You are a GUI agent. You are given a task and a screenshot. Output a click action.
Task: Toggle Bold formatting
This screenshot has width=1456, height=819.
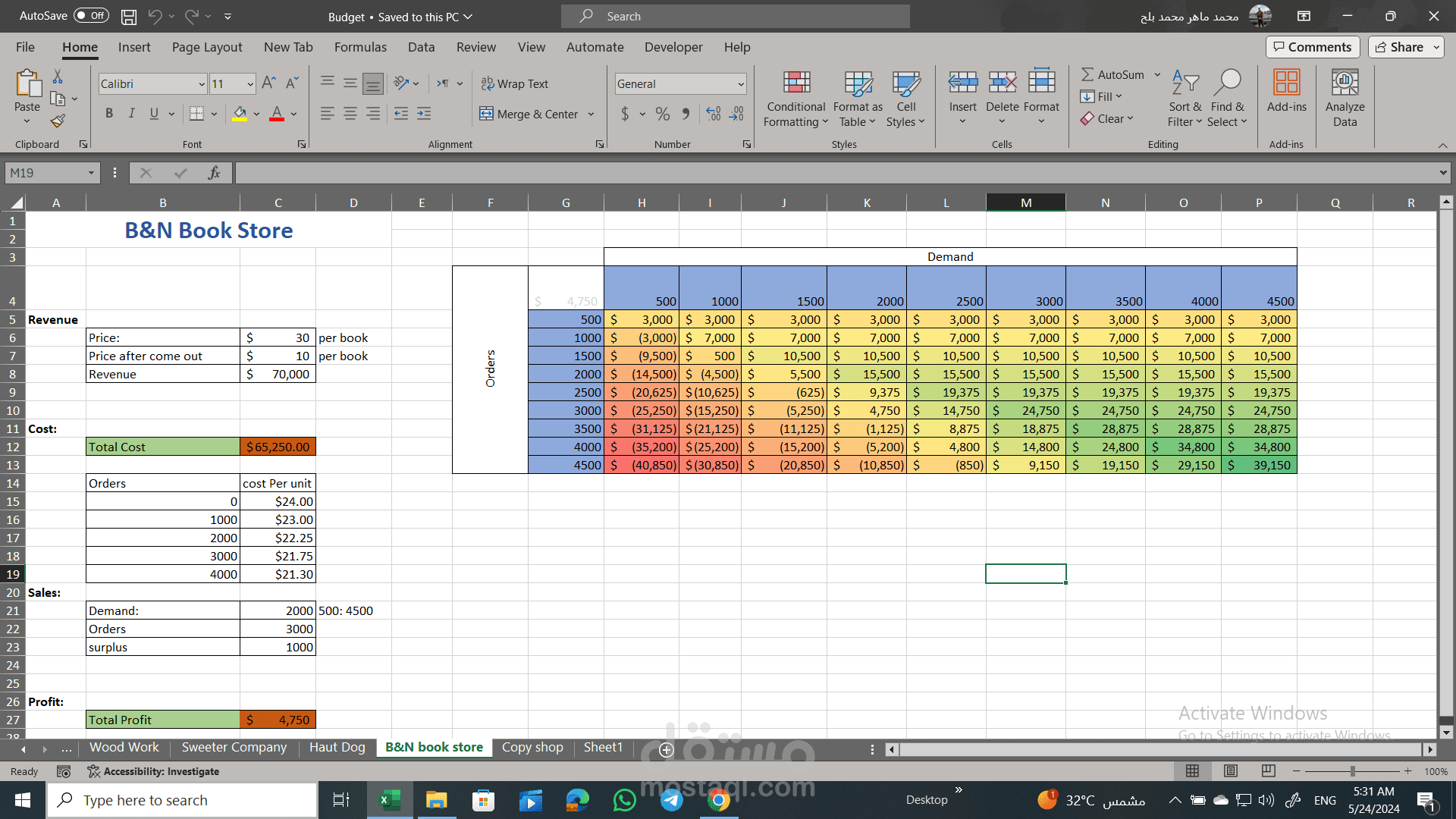[109, 114]
